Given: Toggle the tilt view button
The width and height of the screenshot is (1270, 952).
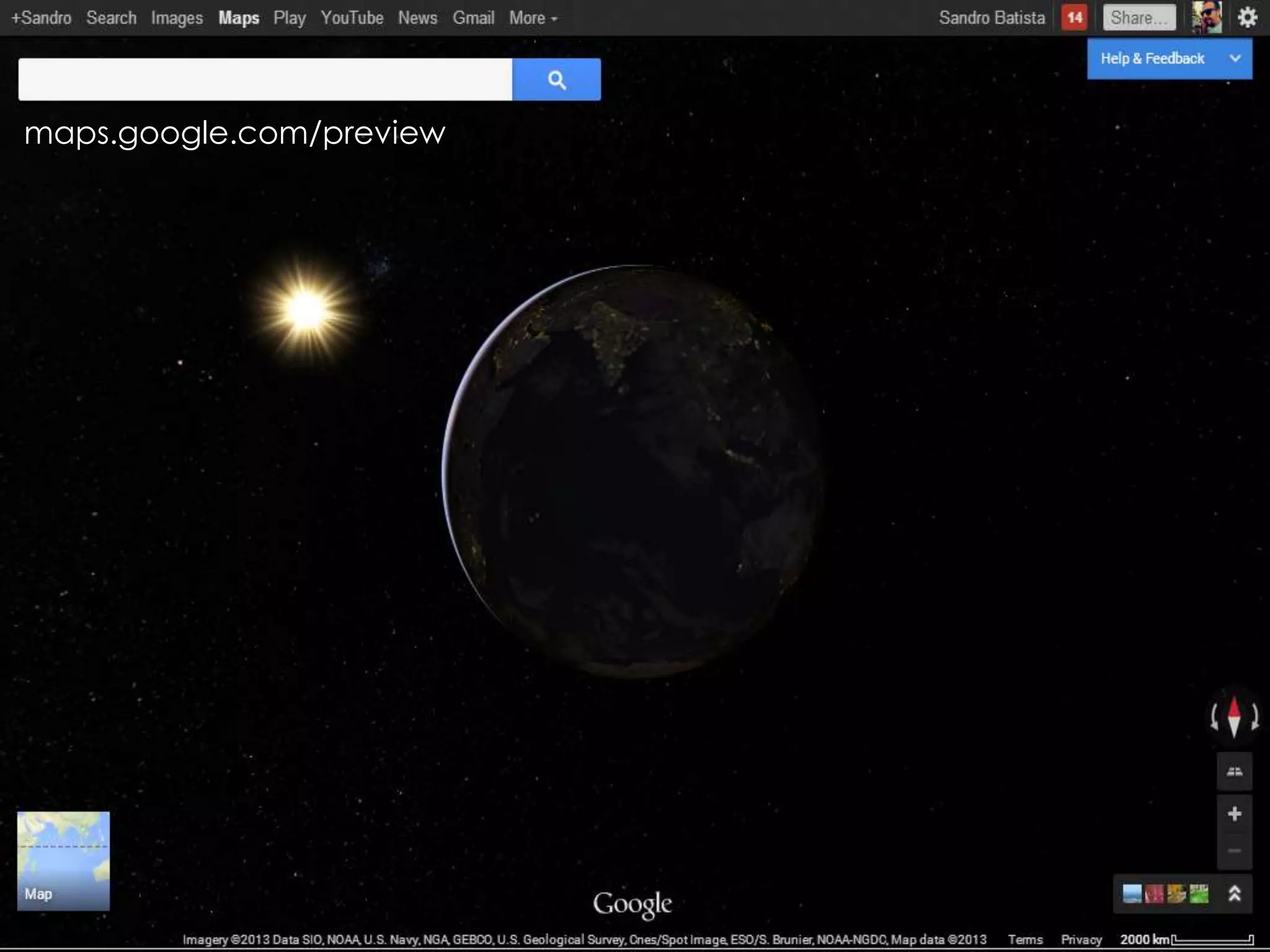Looking at the screenshot, I should [1234, 772].
